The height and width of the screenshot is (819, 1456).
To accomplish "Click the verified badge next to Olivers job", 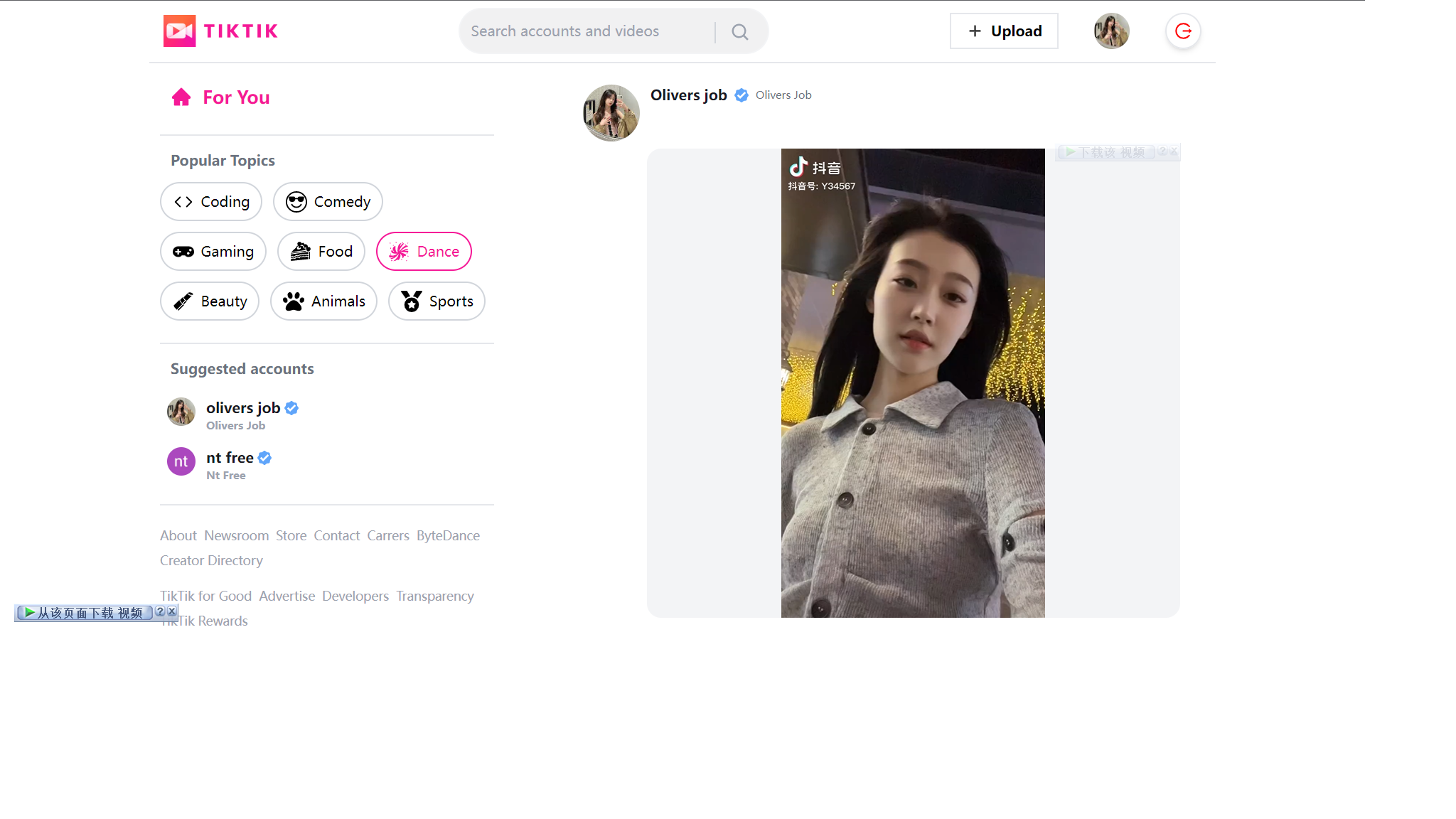I will 742,95.
